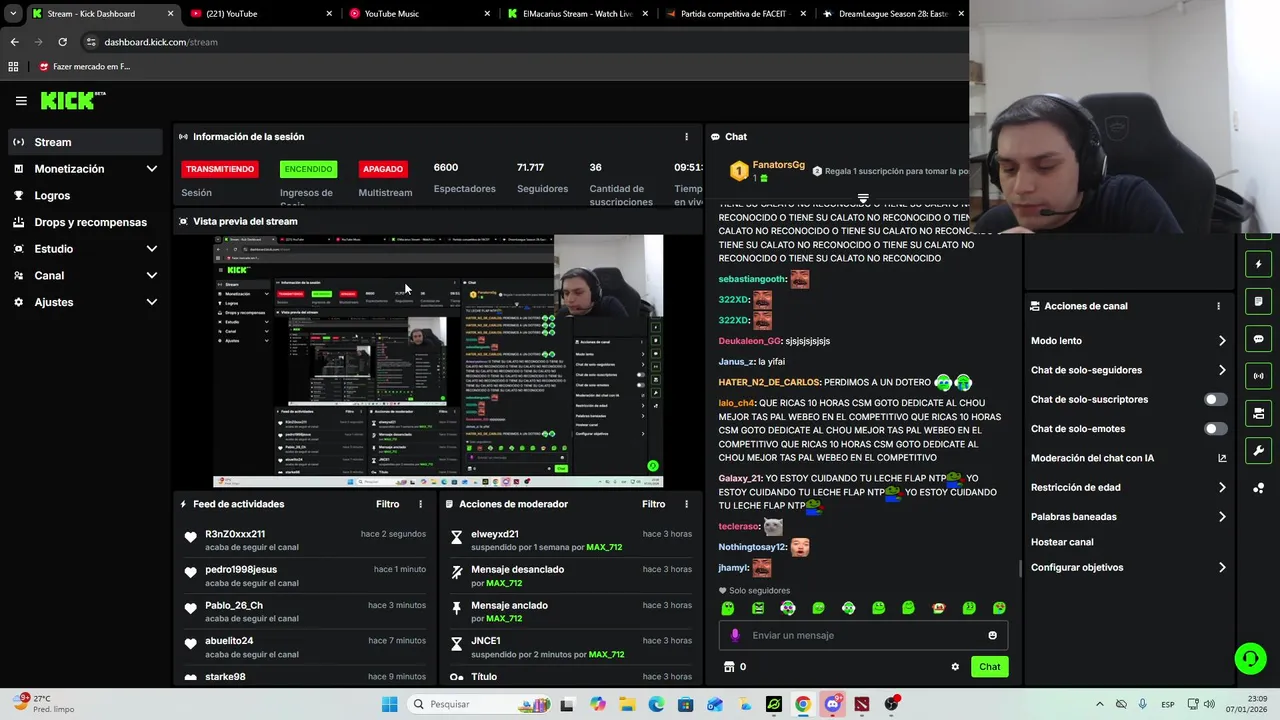1280x720 pixels.
Task: Show hidden system tray icons
Action: [1099, 704]
